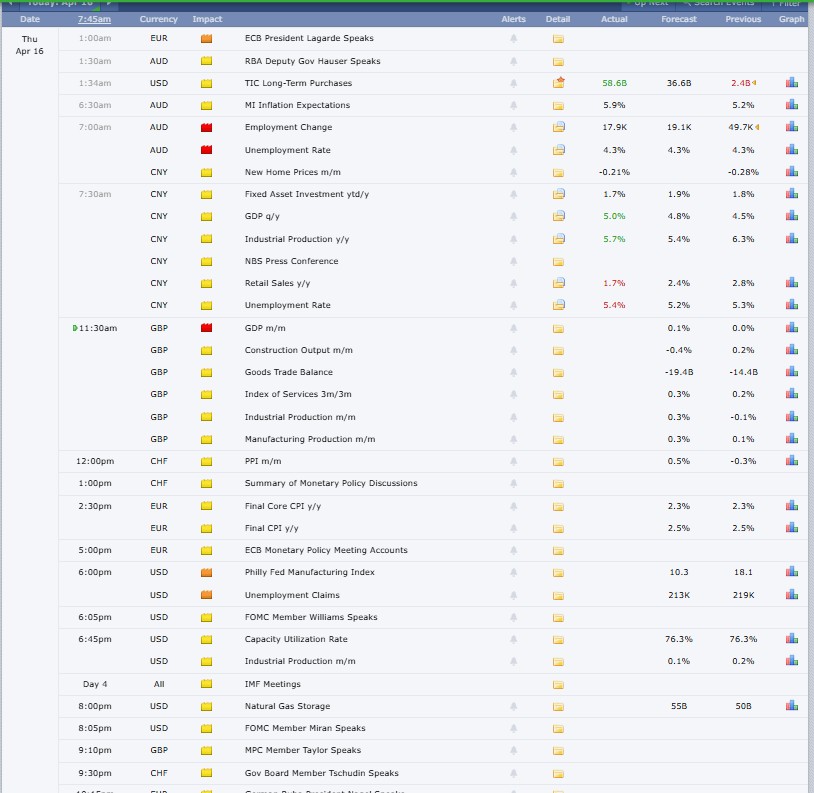Screen dimensions: 814x793
Task: Enable the alert for CHF PPI m/m
Action: 513,461
